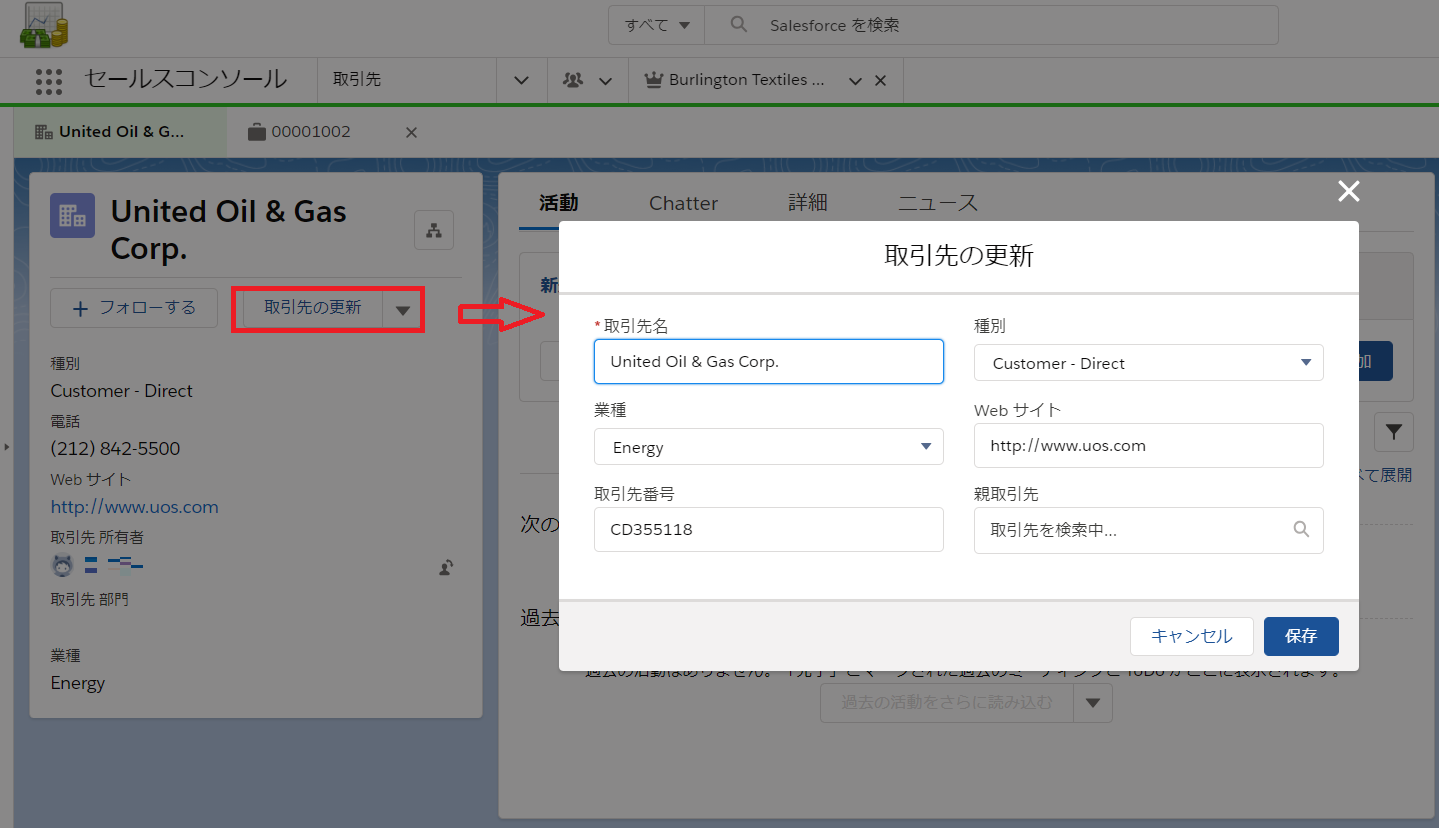Click the 取引先番号 input field
Screen dimensions: 1439x828
[x=768, y=530]
